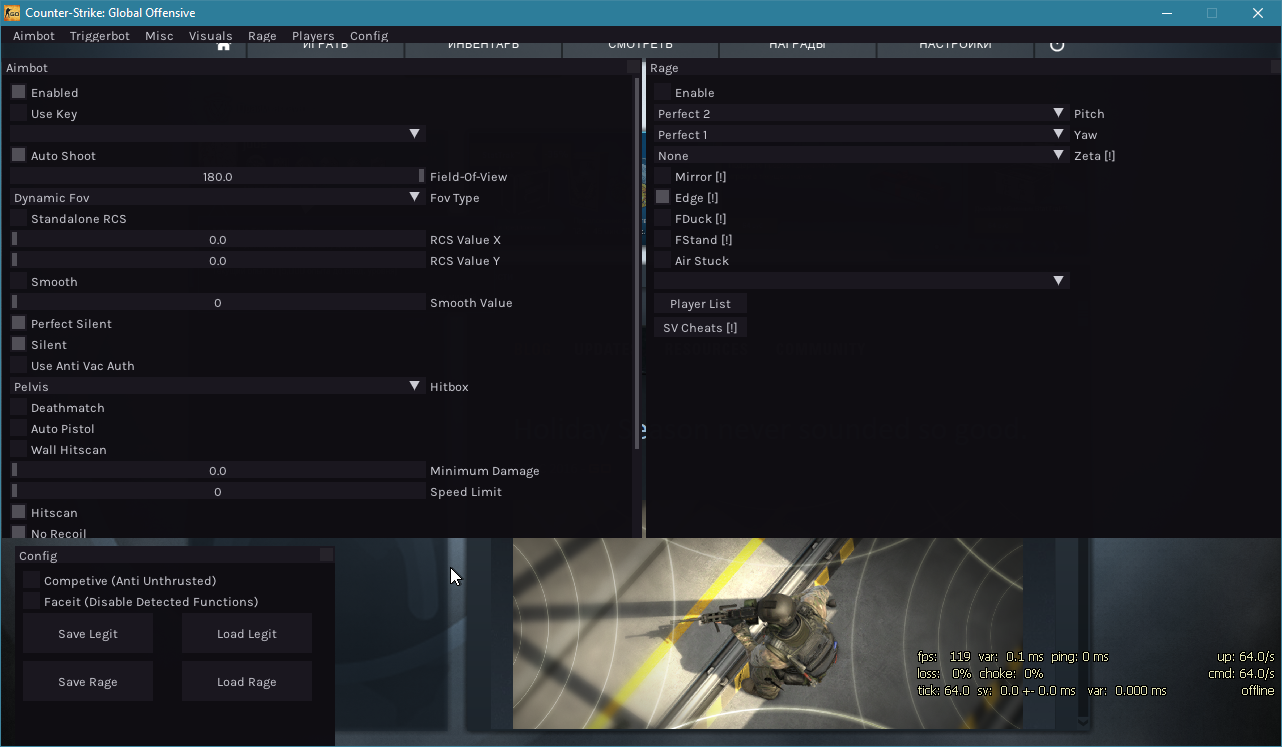Toggle the Silent checkbox
Screen dimensions: 1282x747
pyautogui.click(x=18, y=344)
